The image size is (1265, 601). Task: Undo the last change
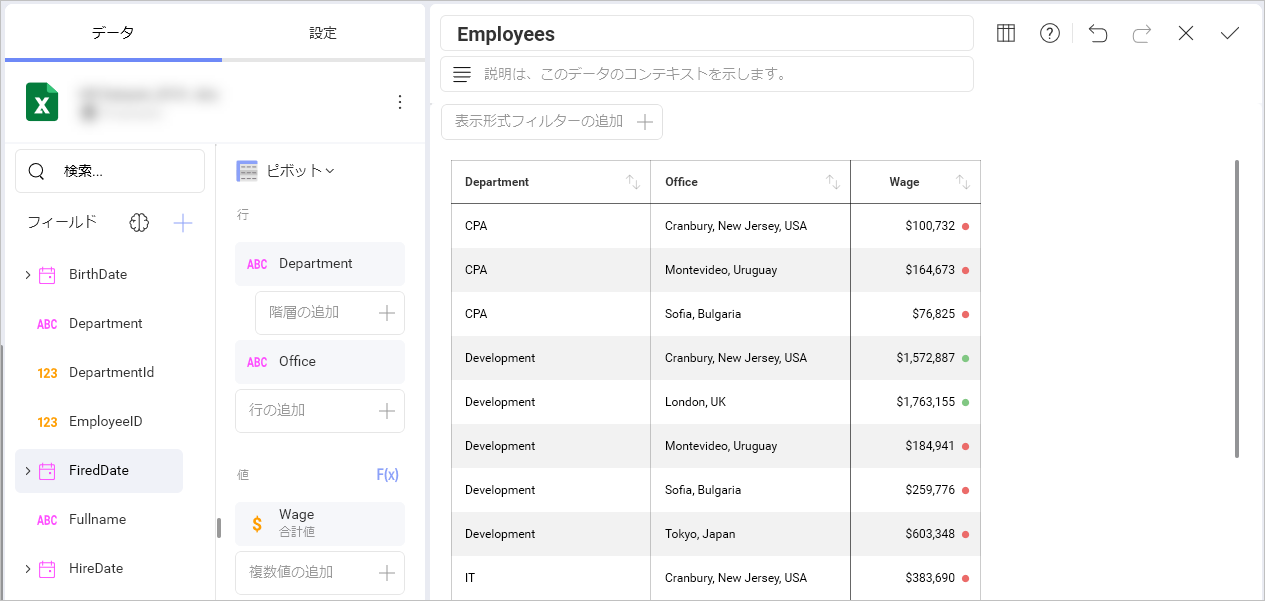click(x=1098, y=33)
